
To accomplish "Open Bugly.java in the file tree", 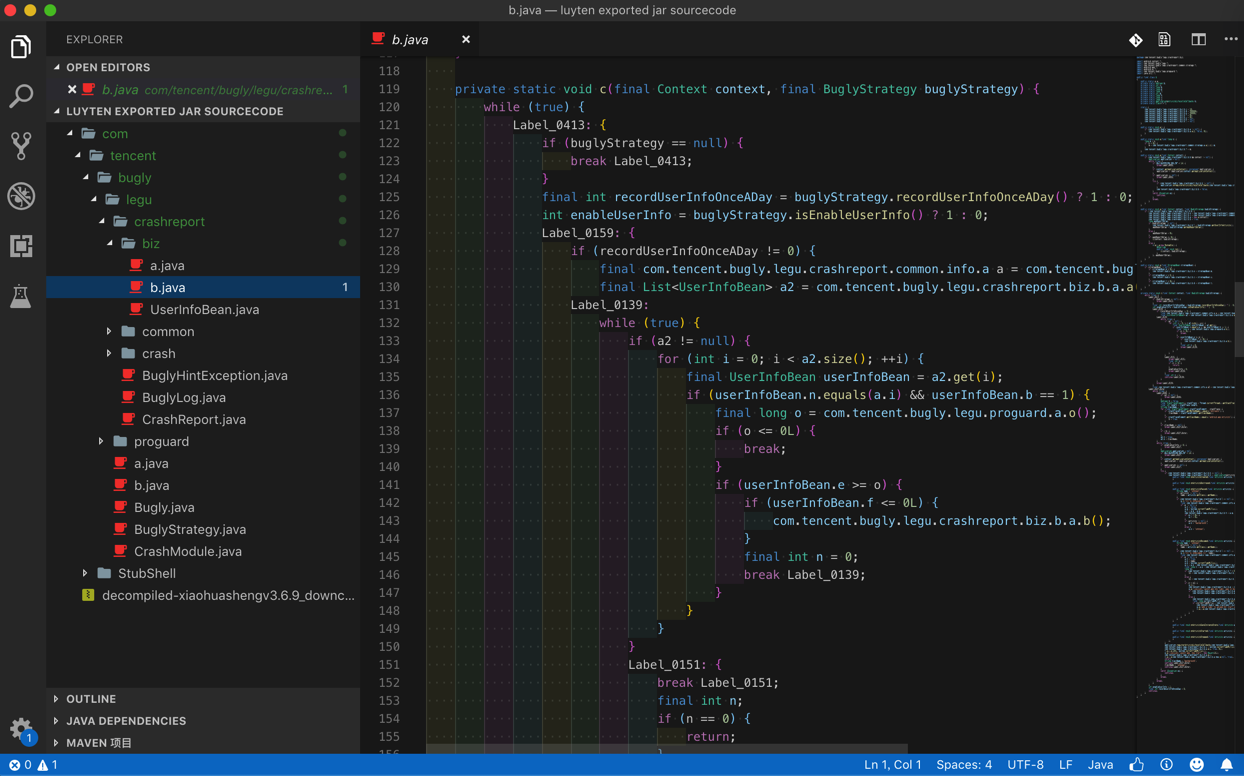I will pyautogui.click(x=203, y=508).
